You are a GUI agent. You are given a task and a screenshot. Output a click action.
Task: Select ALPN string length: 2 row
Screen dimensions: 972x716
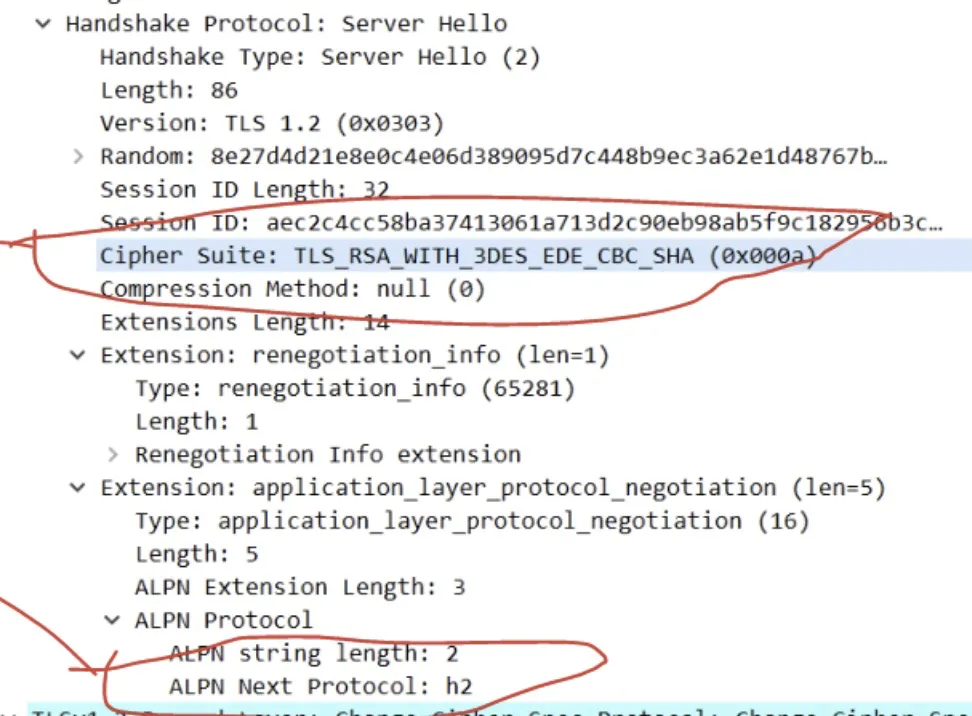click(314, 653)
